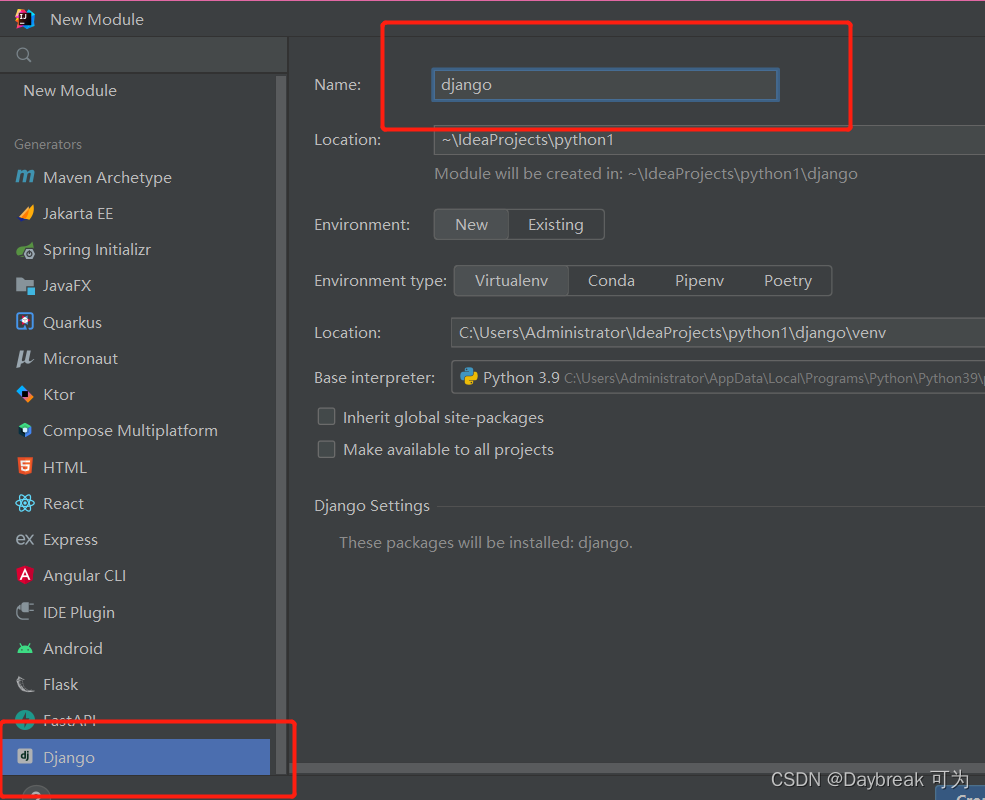Select HTML generator label
The height and width of the screenshot is (800, 985).
coord(65,468)
